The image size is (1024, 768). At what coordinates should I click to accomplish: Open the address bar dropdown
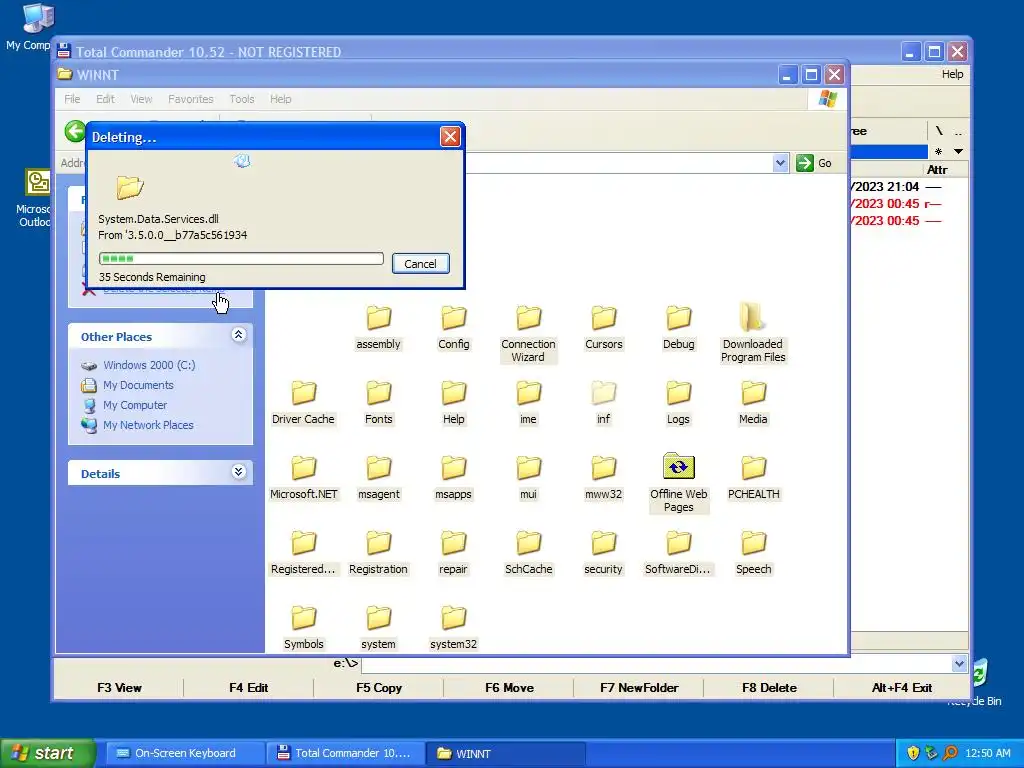pos(780,163)
